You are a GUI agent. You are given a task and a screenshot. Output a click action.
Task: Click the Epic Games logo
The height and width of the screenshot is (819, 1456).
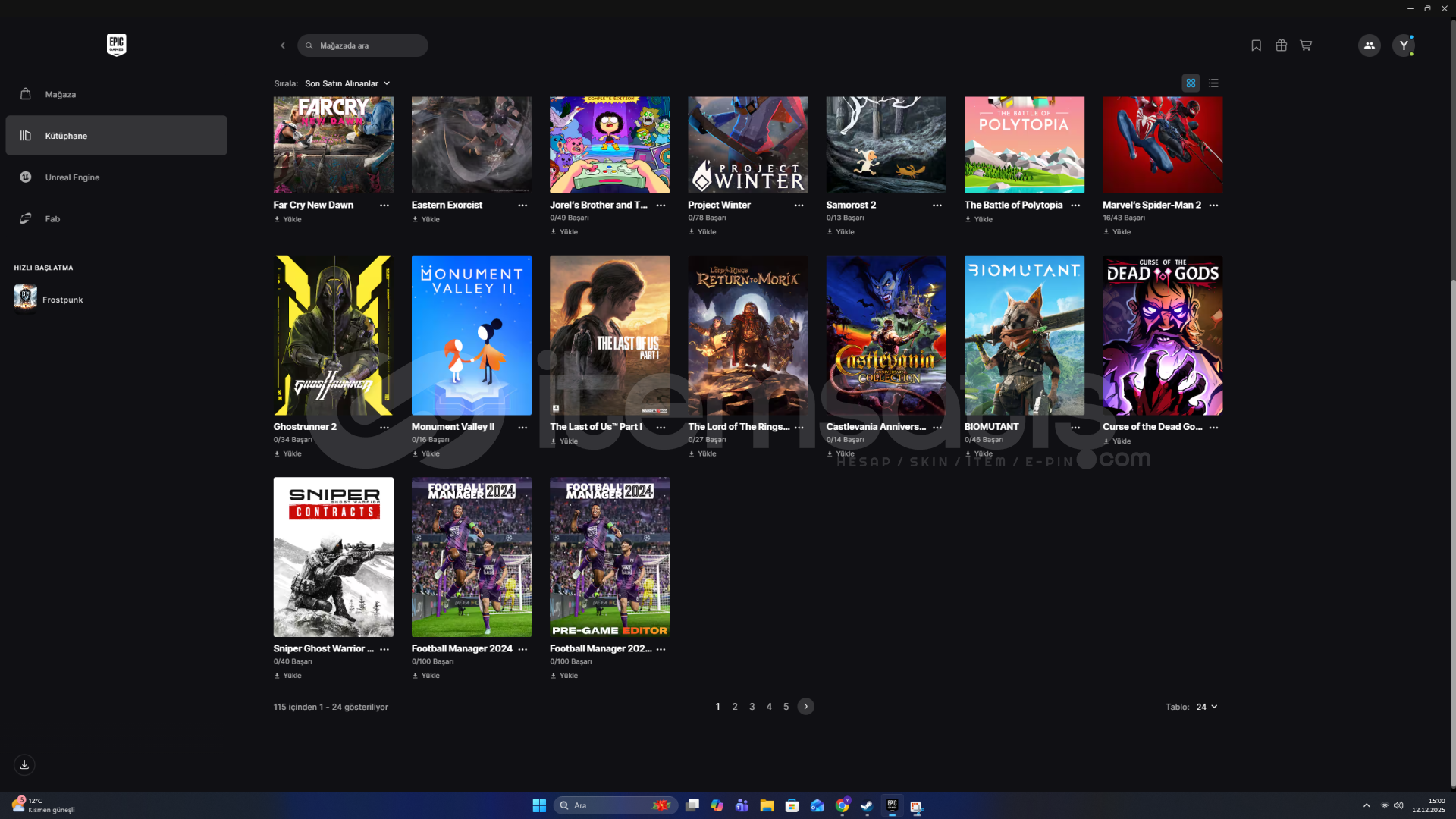click(x=116, y=45)
